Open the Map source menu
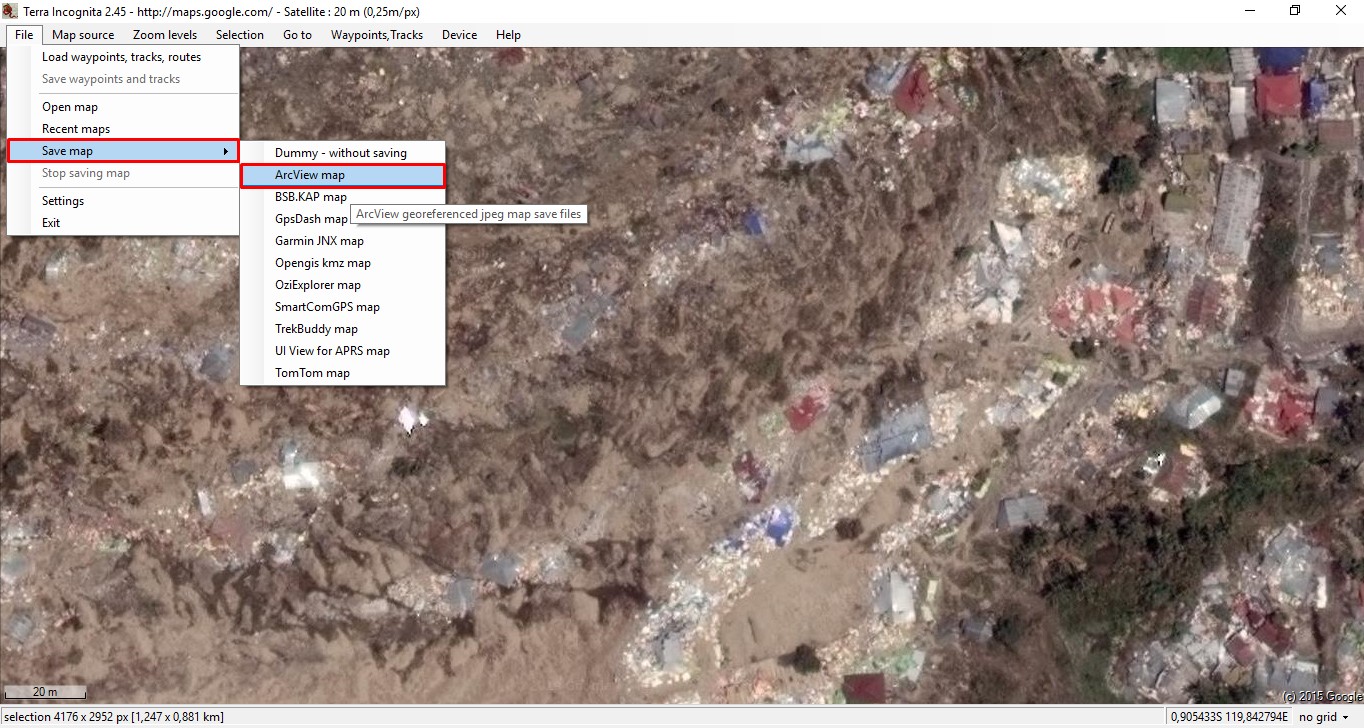 [83, 35]
